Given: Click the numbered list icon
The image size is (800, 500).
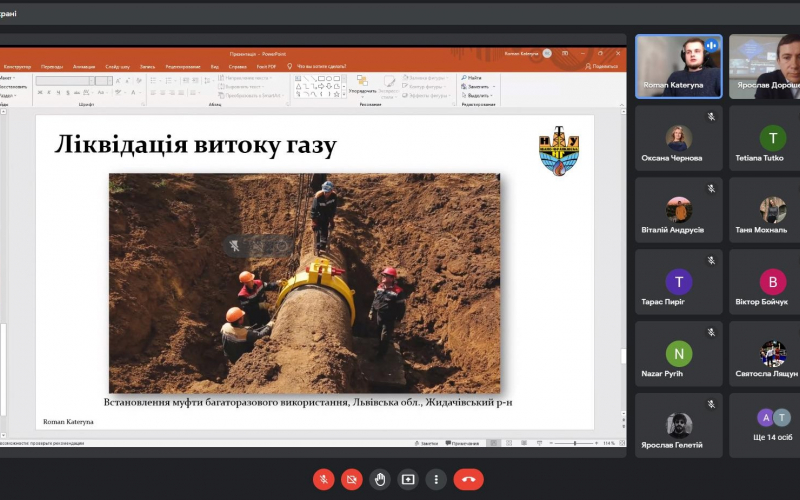Looking at the screenshot, I should click(170, 81).
